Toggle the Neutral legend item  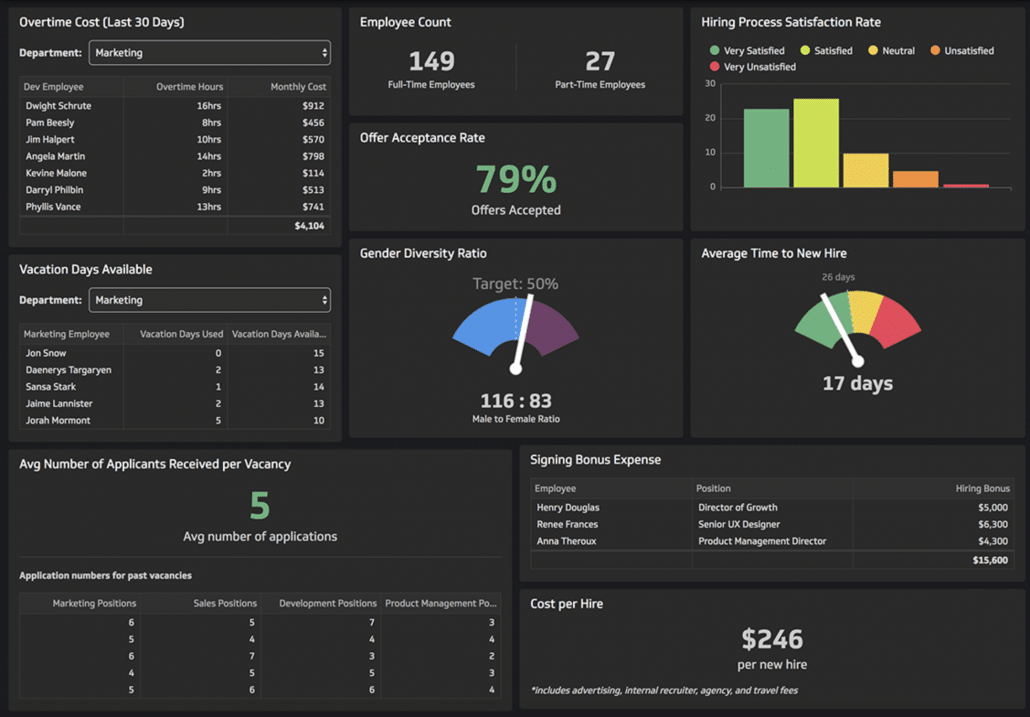click(891, 51)
